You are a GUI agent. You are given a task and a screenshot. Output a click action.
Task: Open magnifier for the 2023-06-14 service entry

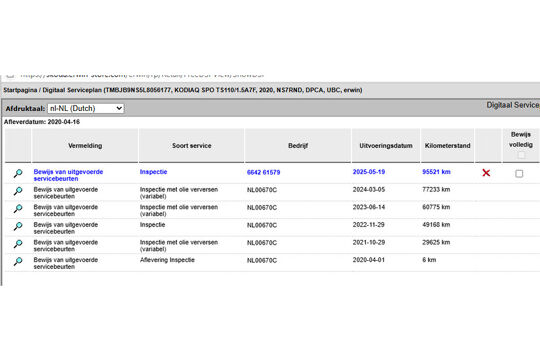[x=18, y=208]
